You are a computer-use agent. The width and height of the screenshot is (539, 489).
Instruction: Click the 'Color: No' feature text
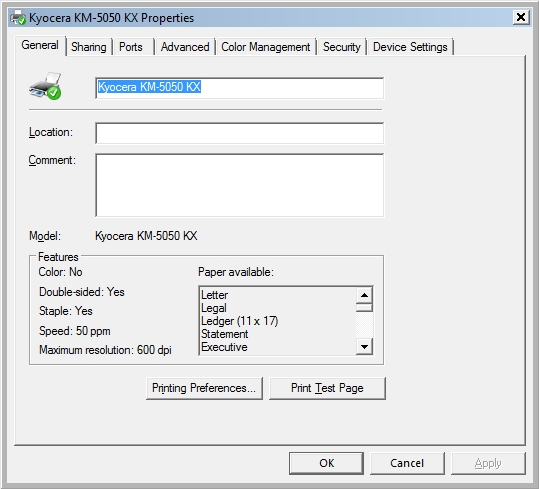click(x=60, y=272)
